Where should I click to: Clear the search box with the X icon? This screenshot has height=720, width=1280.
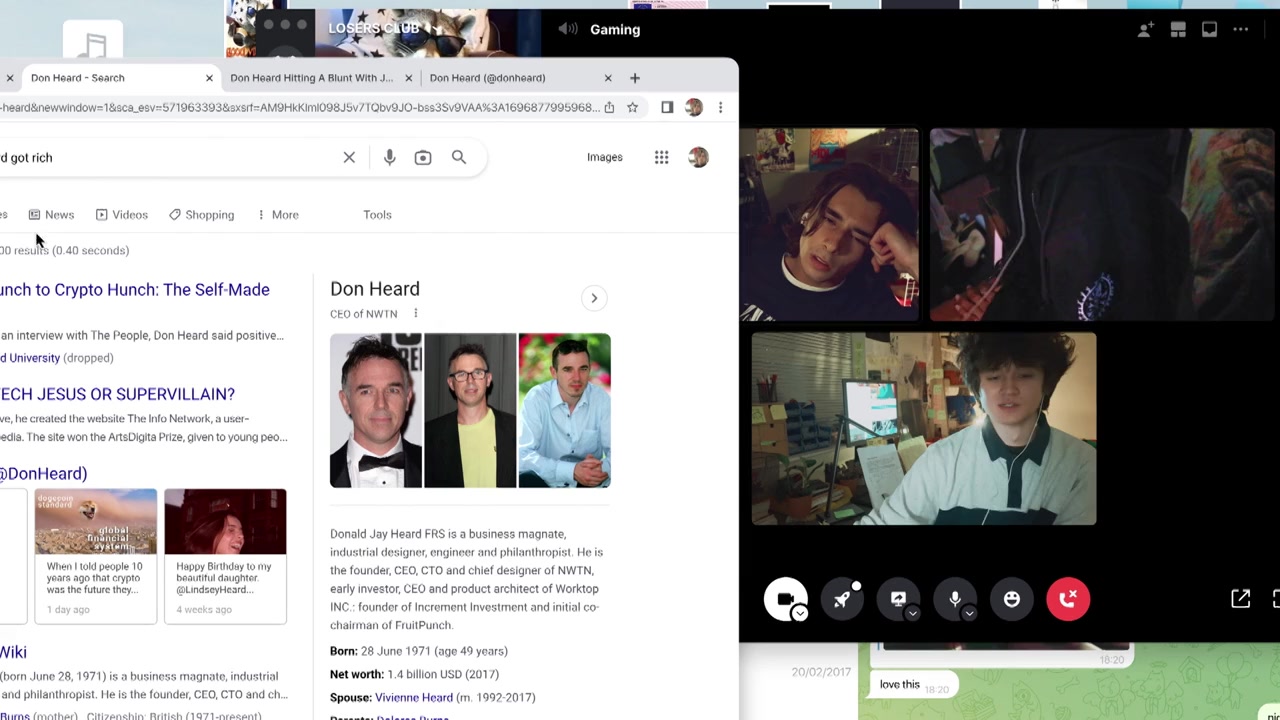point(349,157)
